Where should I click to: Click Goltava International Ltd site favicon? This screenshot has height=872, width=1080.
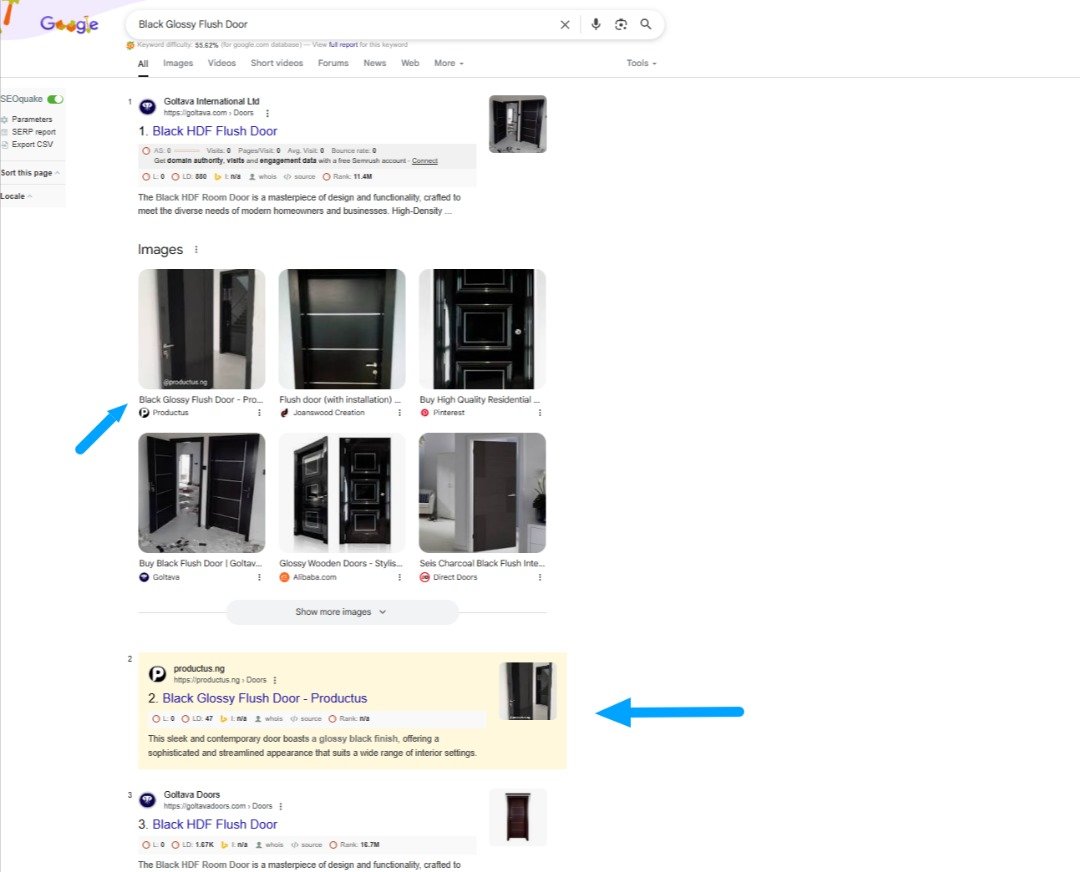[x=147, y=107]
